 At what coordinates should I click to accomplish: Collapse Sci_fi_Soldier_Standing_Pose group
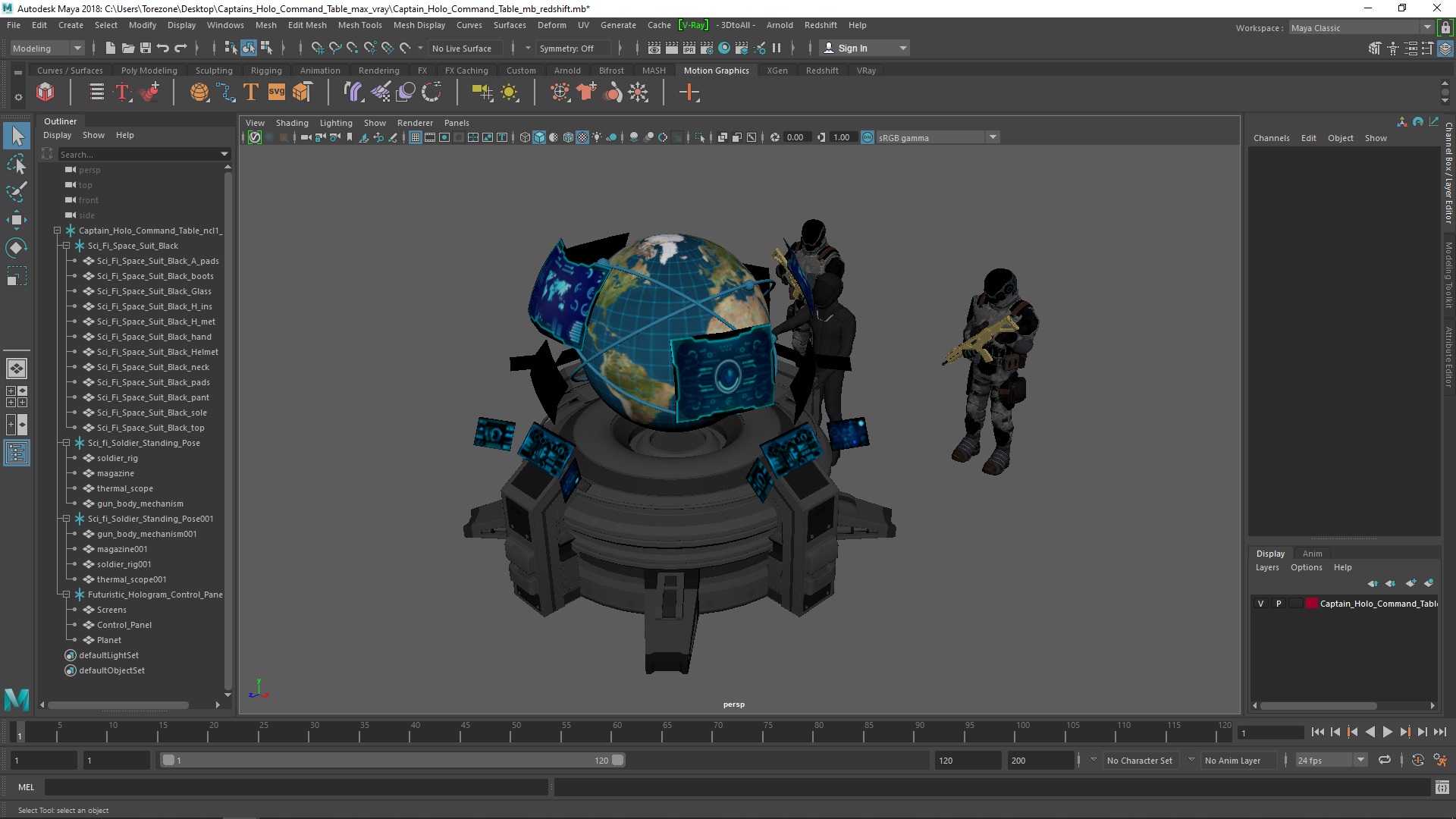[66, 443]
